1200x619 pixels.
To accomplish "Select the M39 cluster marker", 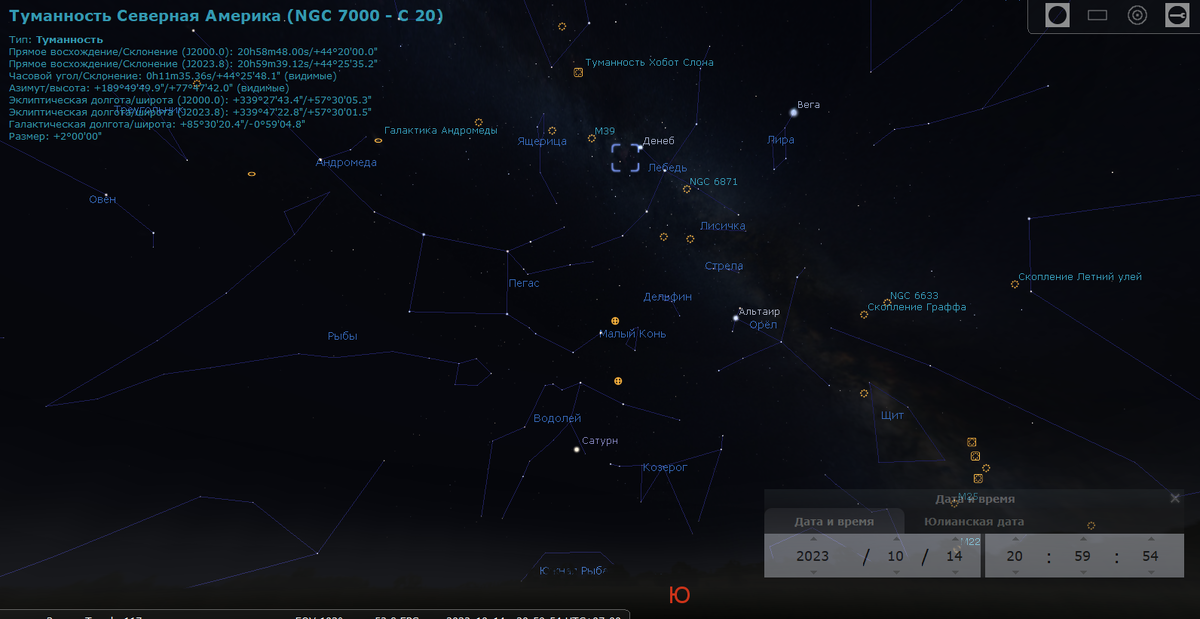I will coord(592,138).
